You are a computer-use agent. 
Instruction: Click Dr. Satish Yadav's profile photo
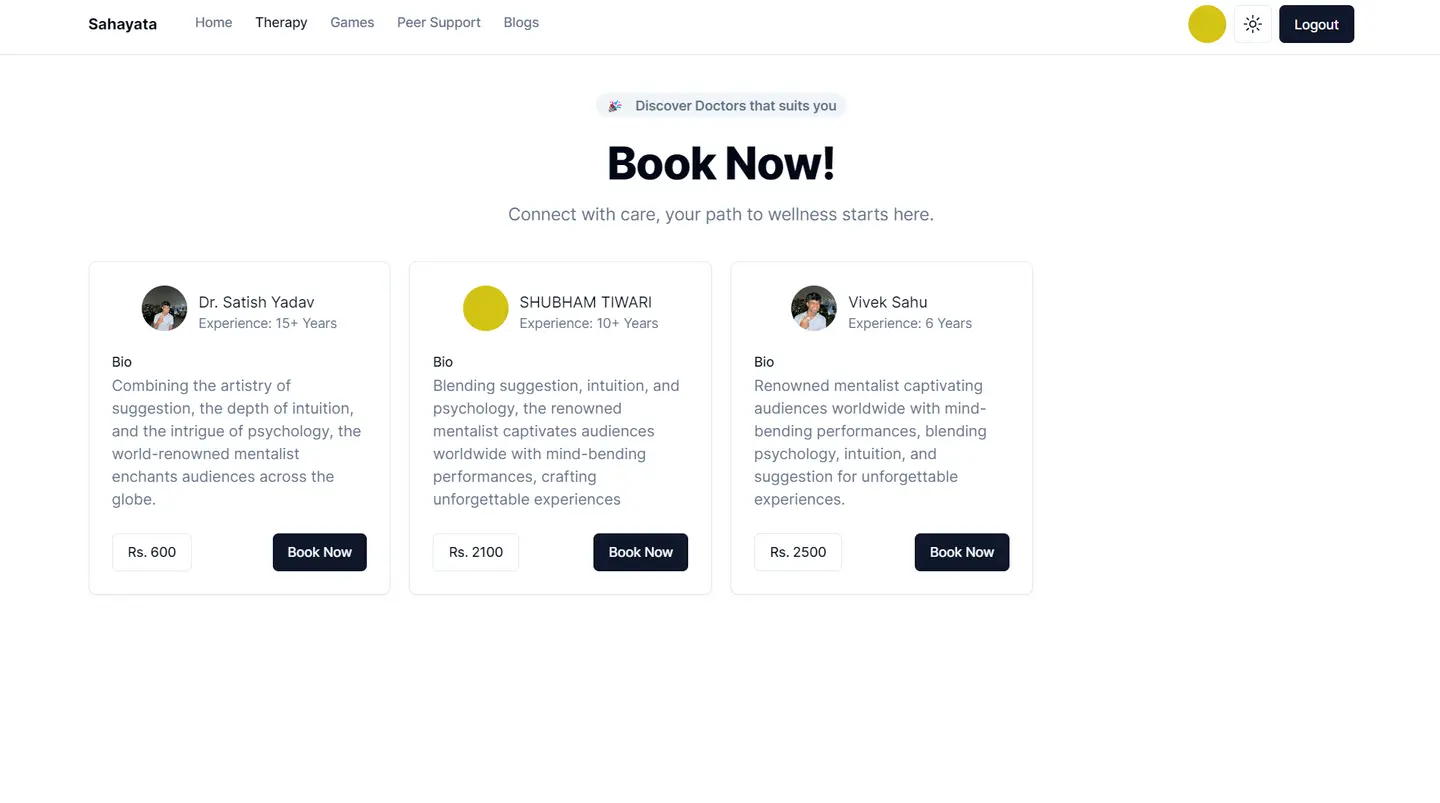tap(164, 308)
